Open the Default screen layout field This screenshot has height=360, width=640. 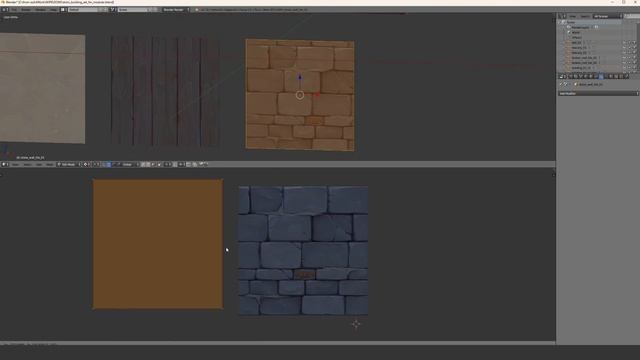[84, 9]
